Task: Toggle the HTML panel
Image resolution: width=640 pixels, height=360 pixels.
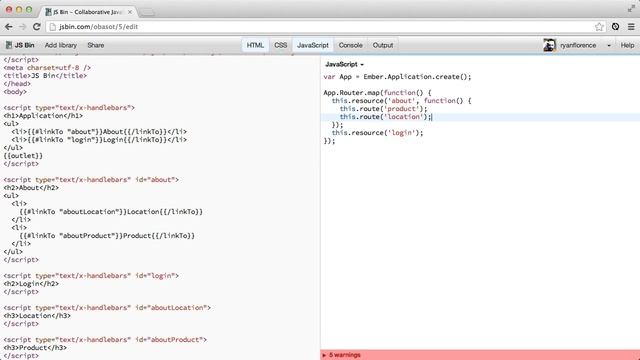Action: (255, 45)
